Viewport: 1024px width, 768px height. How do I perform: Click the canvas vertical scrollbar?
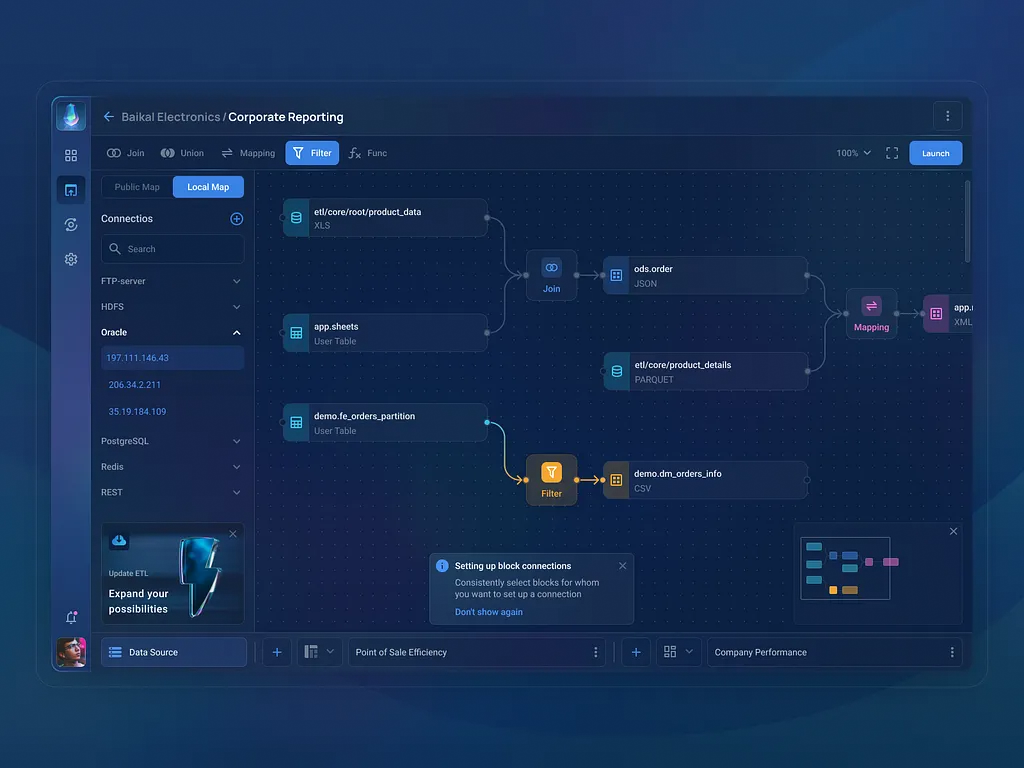click(x=967, y=222)
